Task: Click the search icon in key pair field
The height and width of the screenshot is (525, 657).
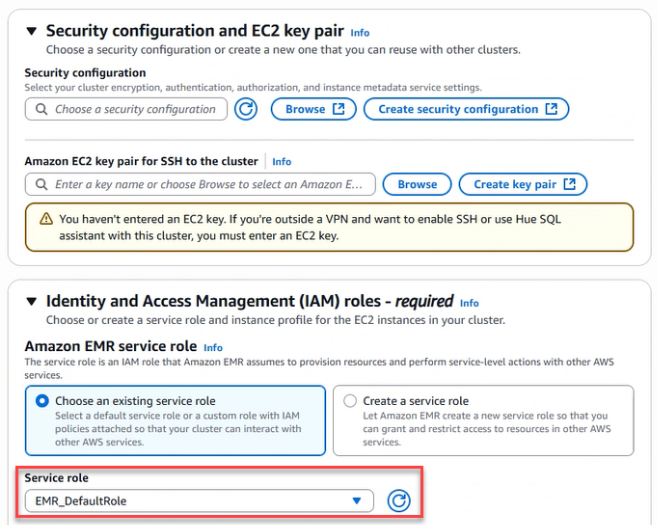Action: (41, 185)
